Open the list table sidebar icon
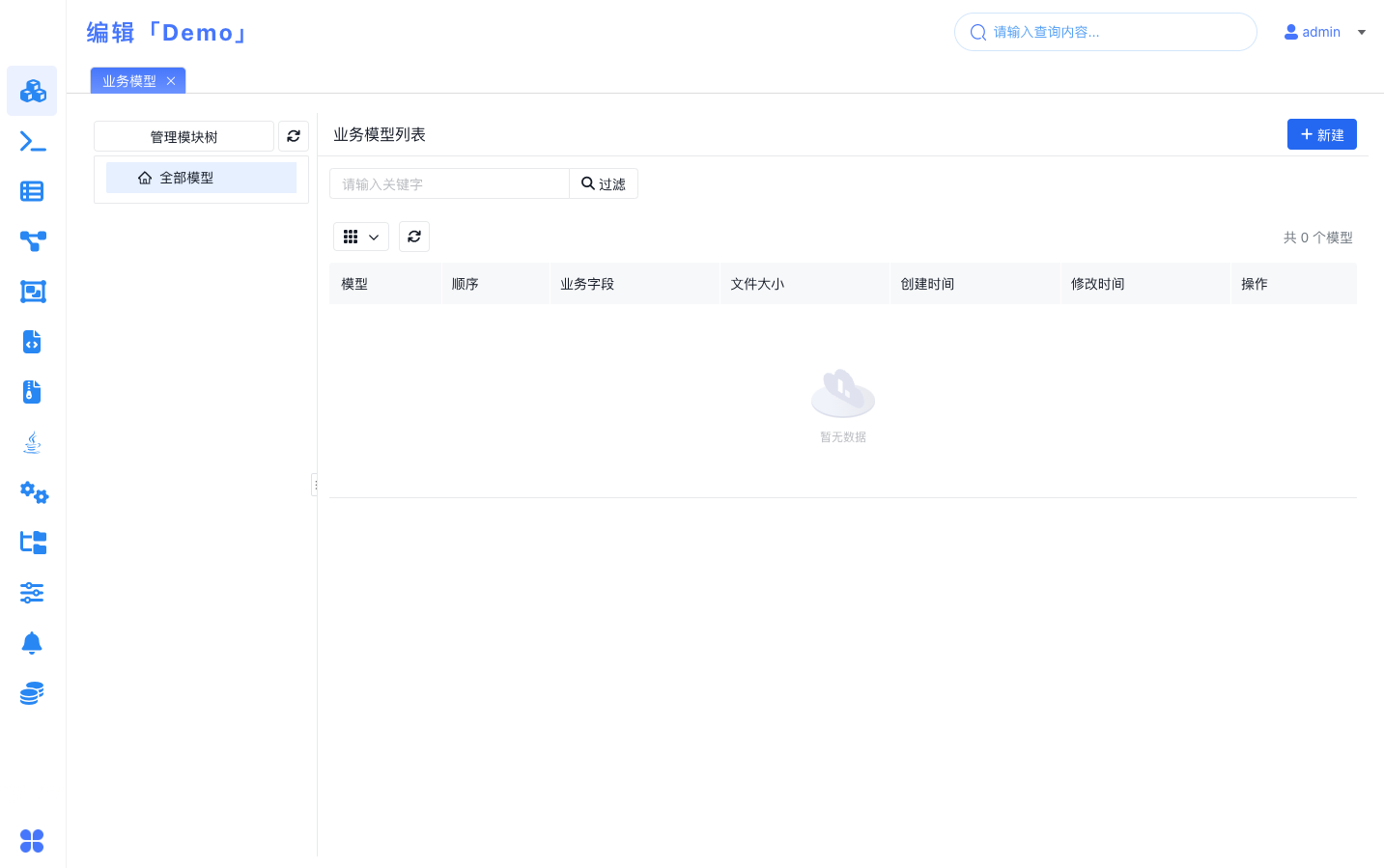The width and height of the screenshot is (1384, 868). tap(32, 191)
